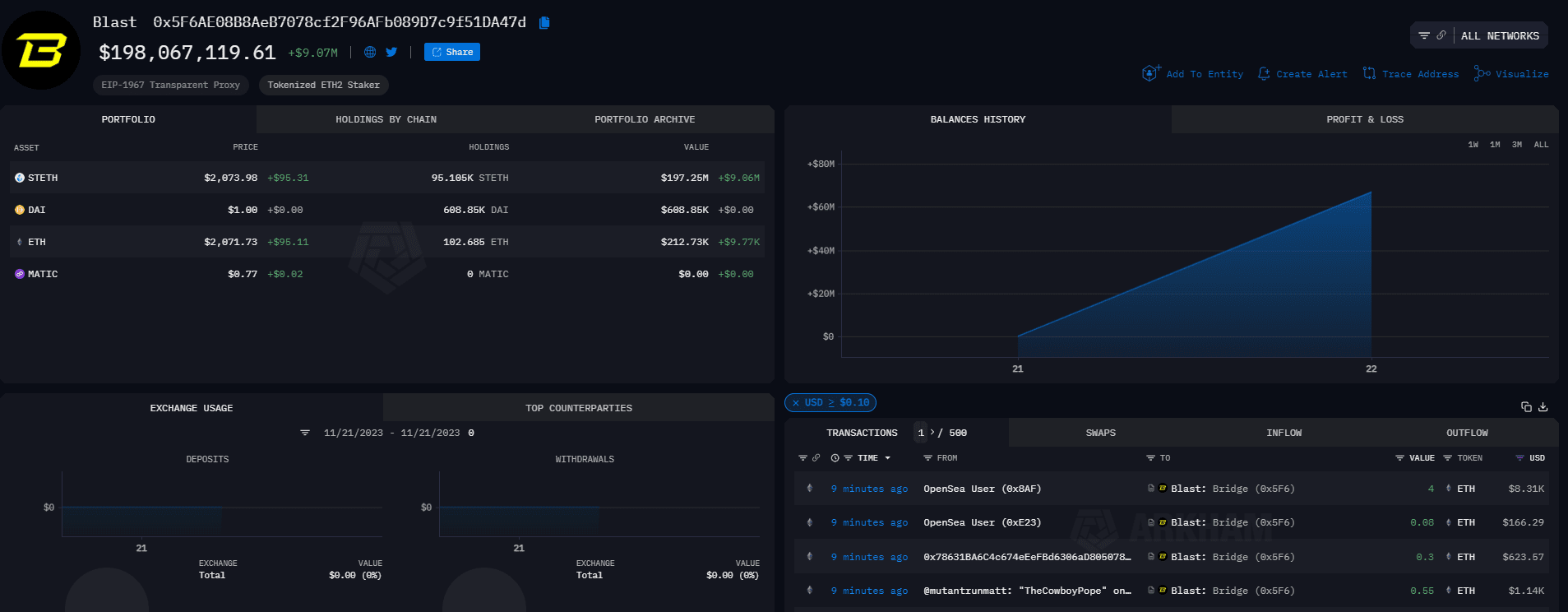The height and width of the screenshot is (612, 1568).
Task: Select the BALANCES HISTORY tab
Action: click(978, 119)
